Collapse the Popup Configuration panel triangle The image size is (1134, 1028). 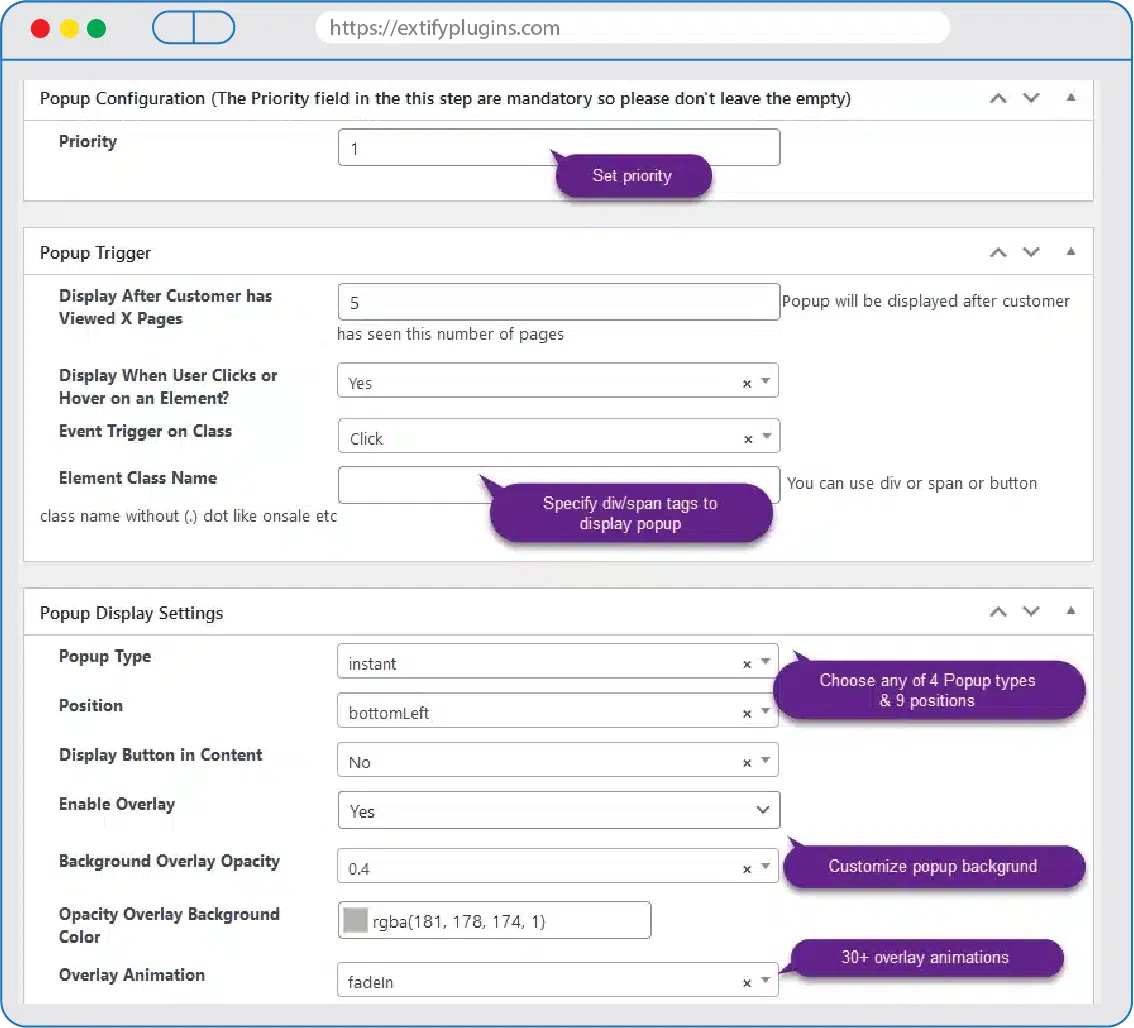pos(1070,98)
